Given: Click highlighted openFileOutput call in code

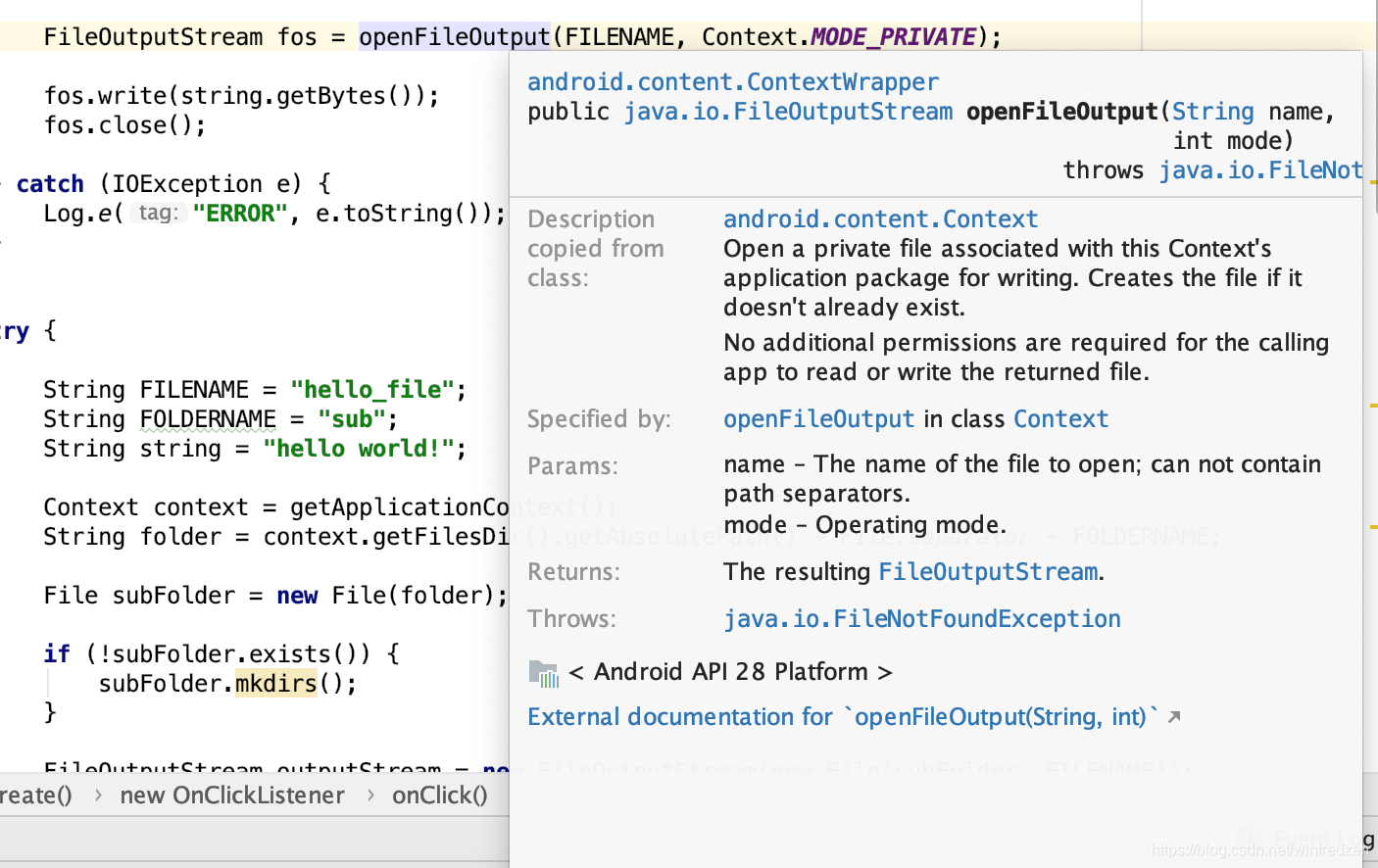Looking at the screenshot, I should pos(454,37).
